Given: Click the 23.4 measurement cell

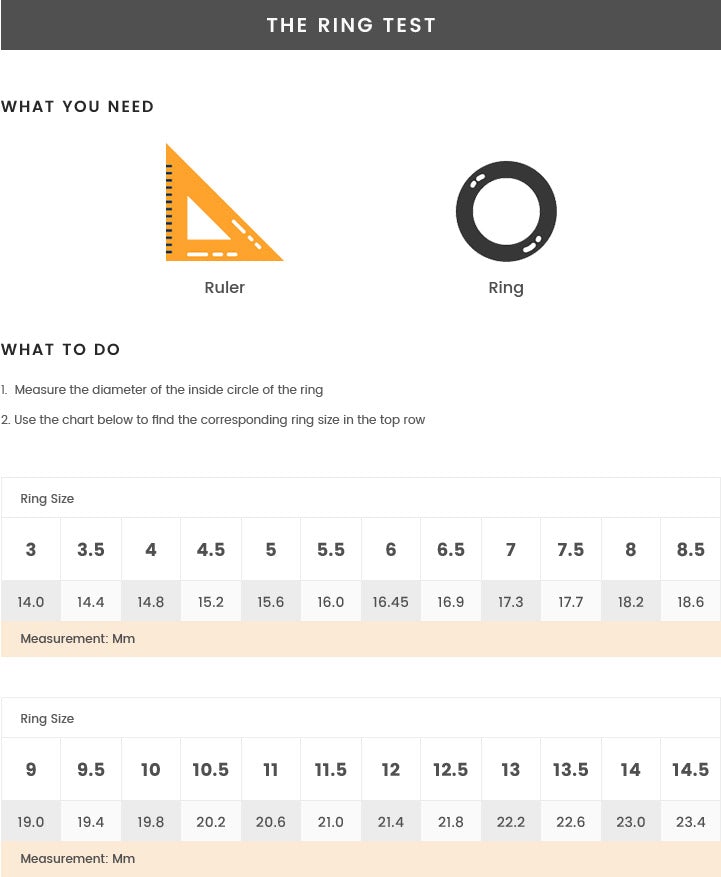Looking at the screenshot, I should 691,822.
